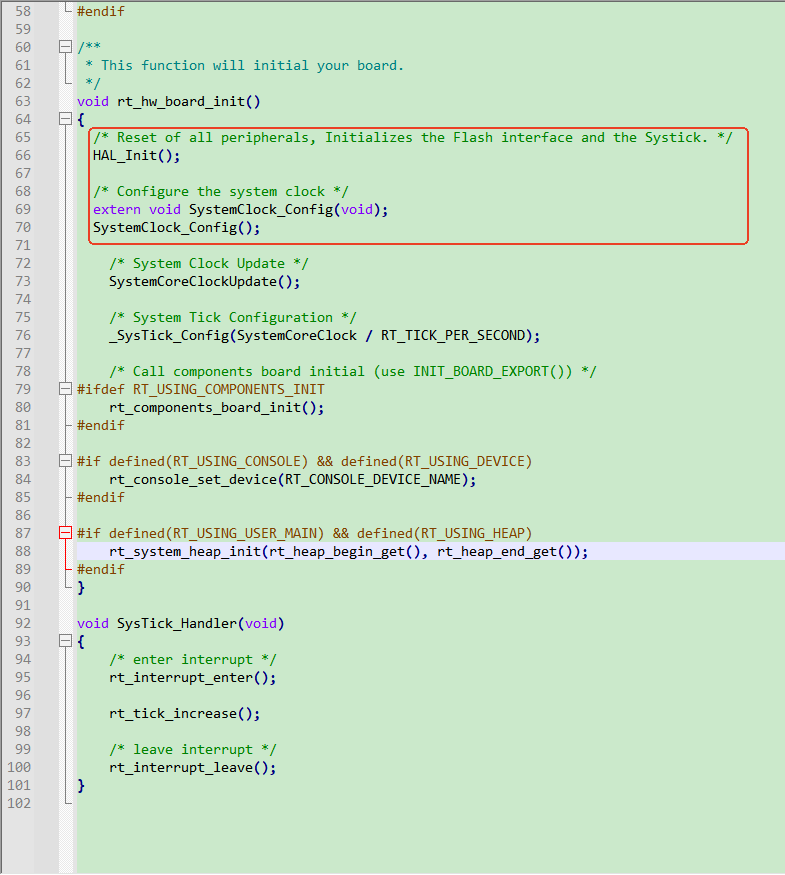Click the 'This function will initial your board' comment
The height and width of the screenshot is (875, 785).
pos(244,65)
